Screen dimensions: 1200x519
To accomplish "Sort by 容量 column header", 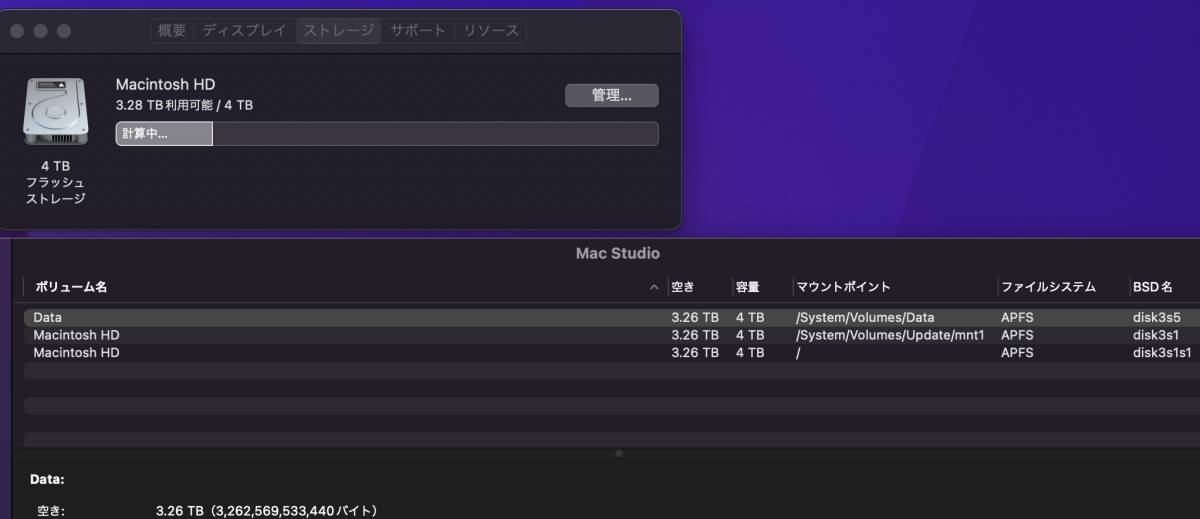I will tap(748, 287).
